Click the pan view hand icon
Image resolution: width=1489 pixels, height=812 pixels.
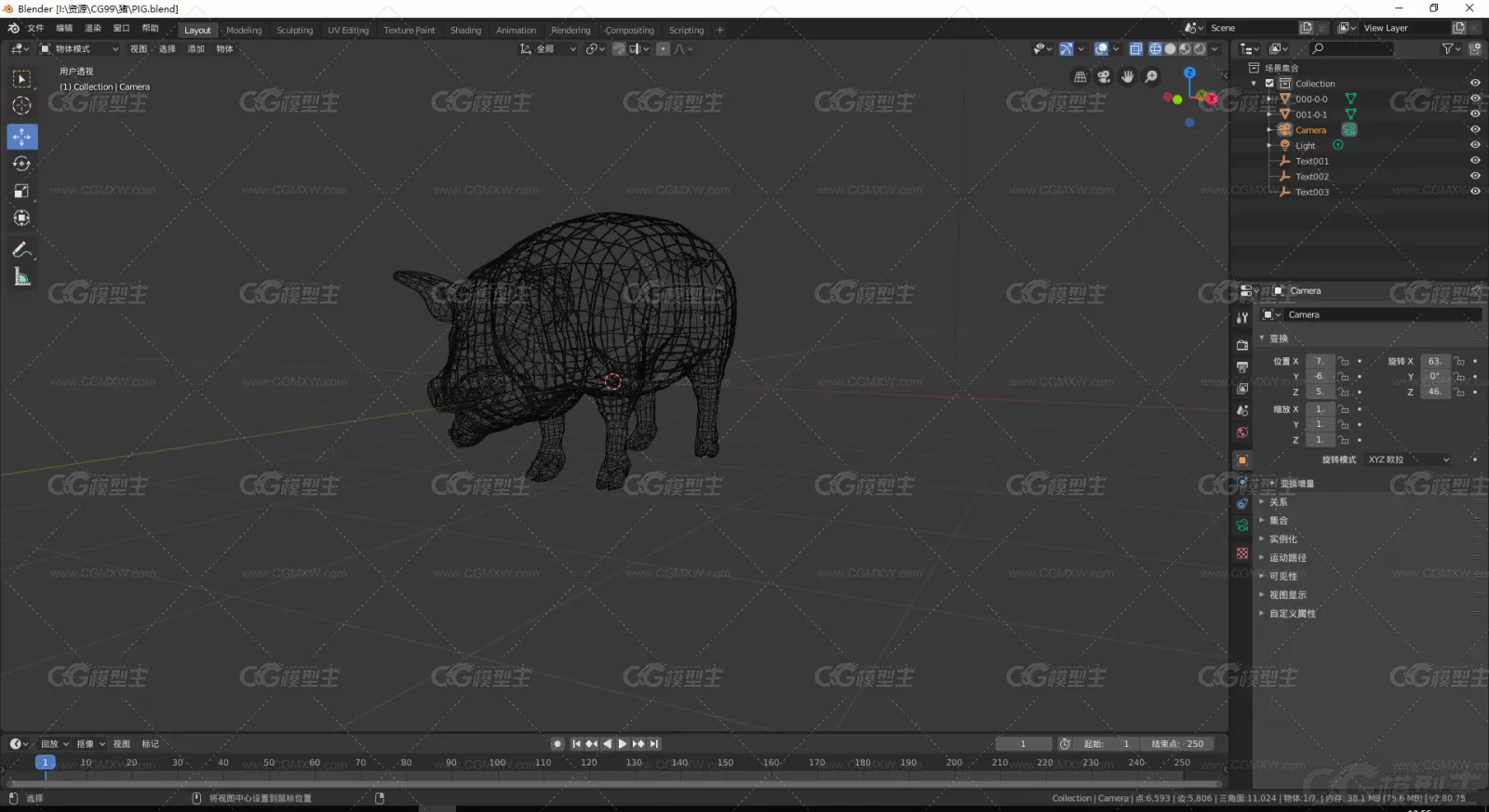click(x=1128, y=77)
